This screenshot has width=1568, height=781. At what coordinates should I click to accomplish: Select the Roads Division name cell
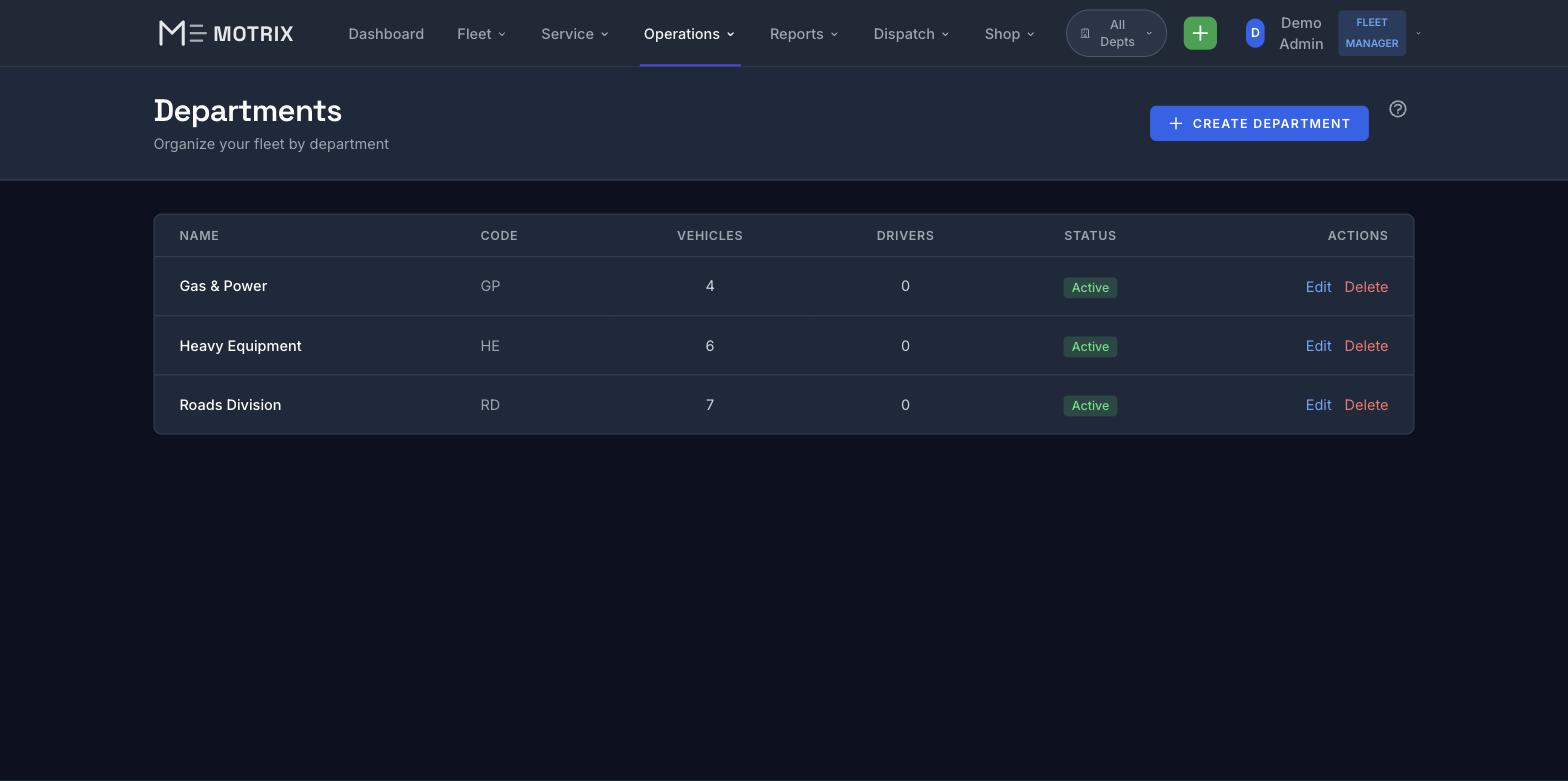[x=230, y=405]
